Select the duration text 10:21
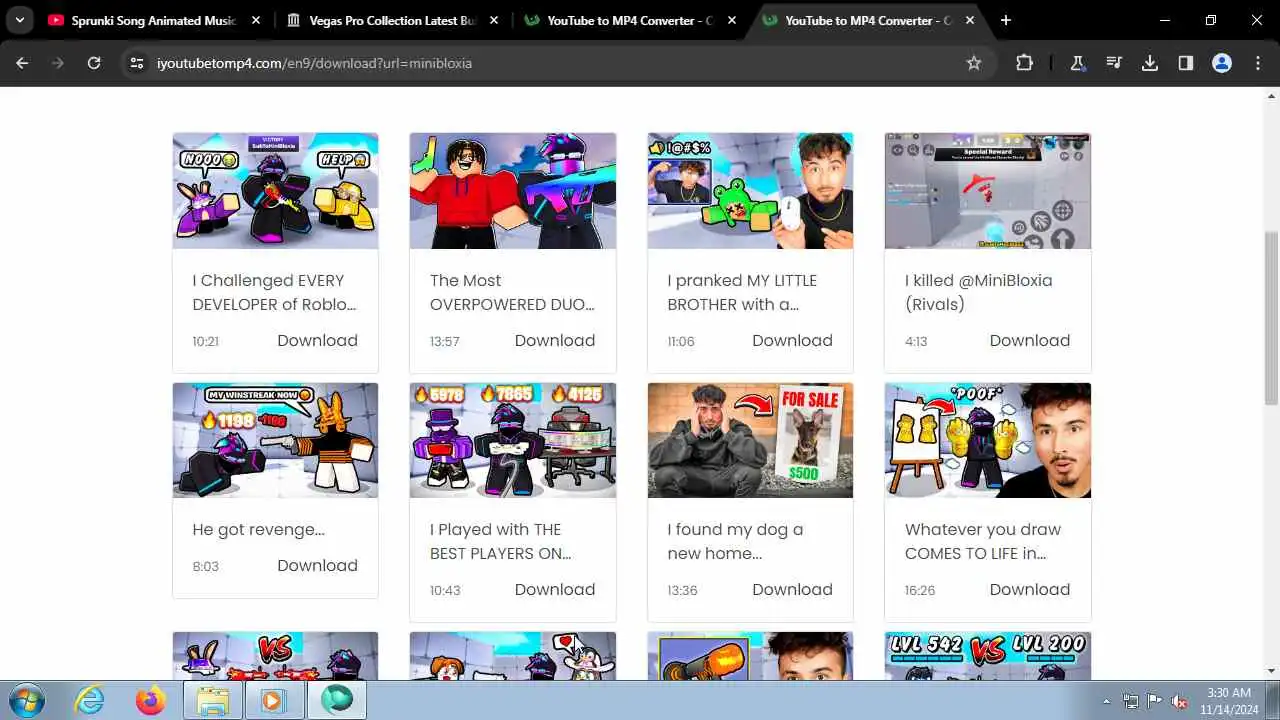This screenshot has height=720, width=1280. (205, 341)
